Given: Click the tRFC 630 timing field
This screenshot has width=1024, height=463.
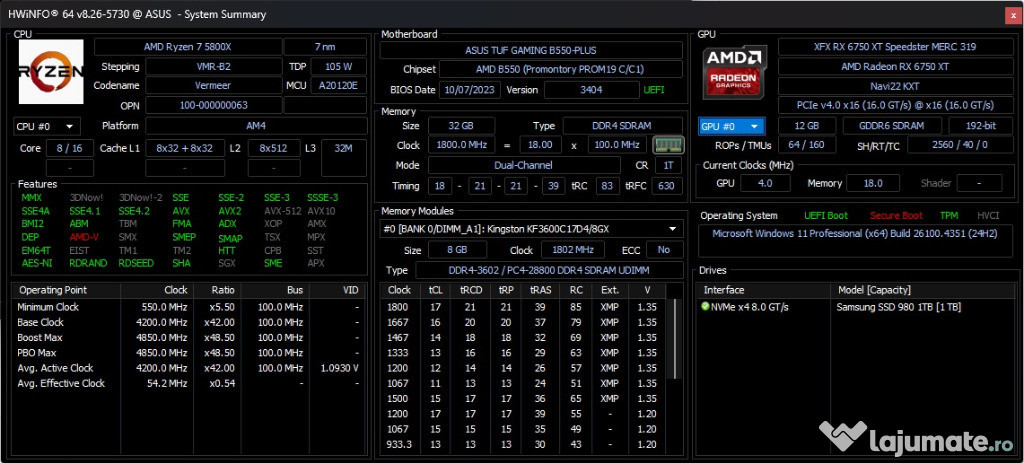Looking at the screenshot, I should pos(667,186).
